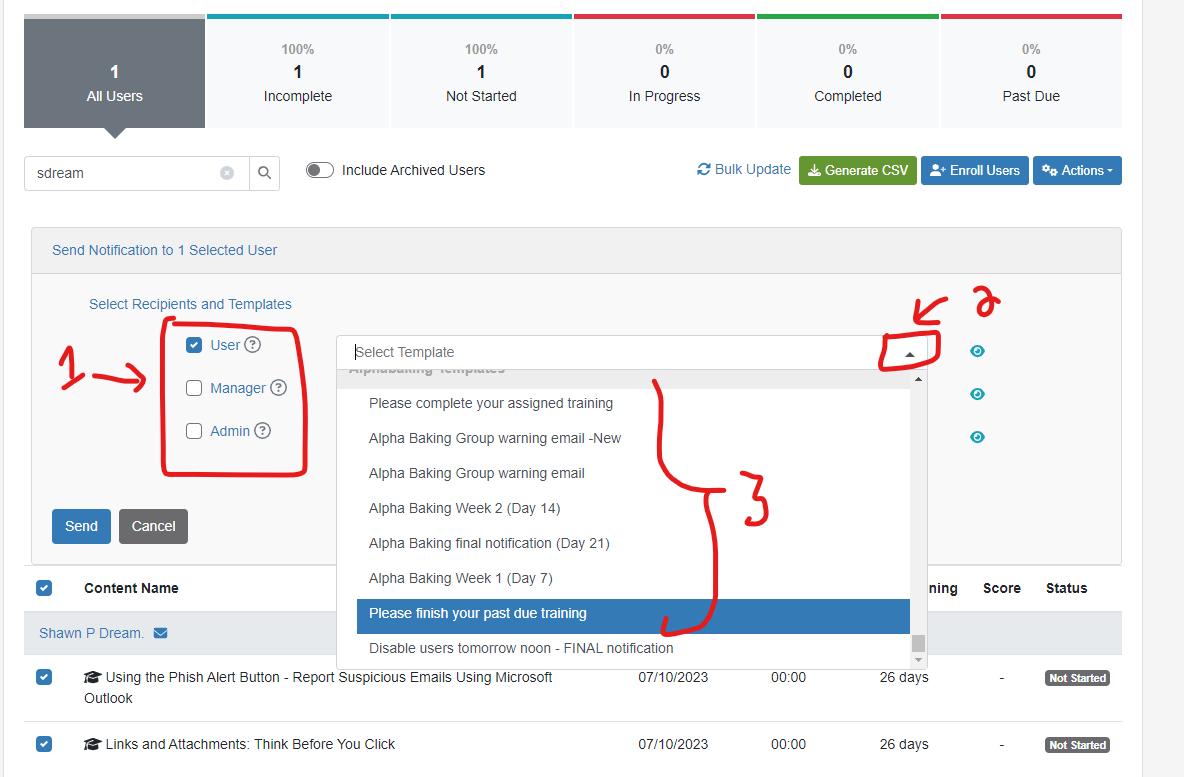The image size is (1184, 777).
Task: Uncheck Links and Attachments row checkbox
Action: click(x=44, y=744)
